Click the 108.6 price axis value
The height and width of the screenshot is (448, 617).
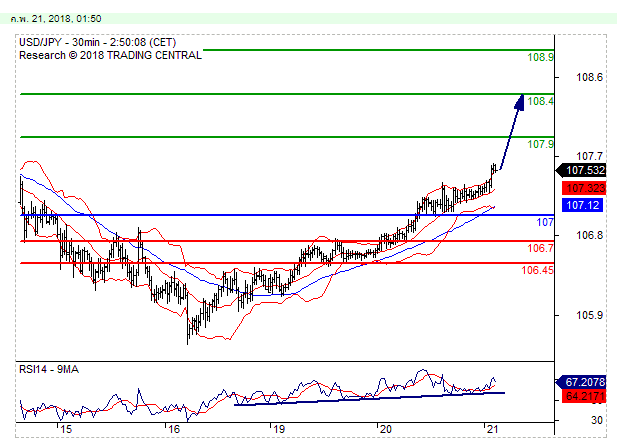coord(589,77)
